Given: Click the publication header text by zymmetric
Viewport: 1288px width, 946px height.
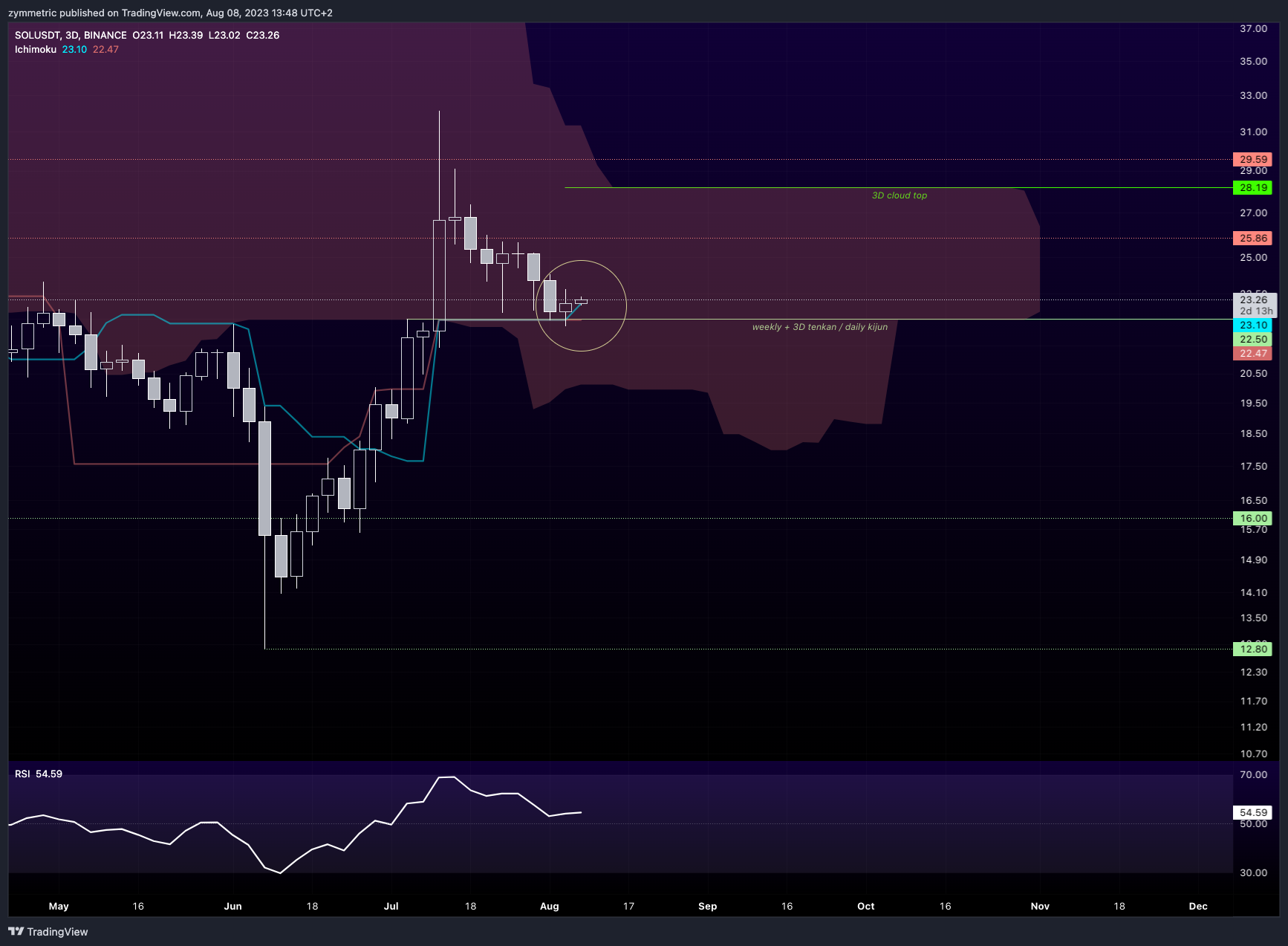Looking at the screenshot, I should (170, 13).
